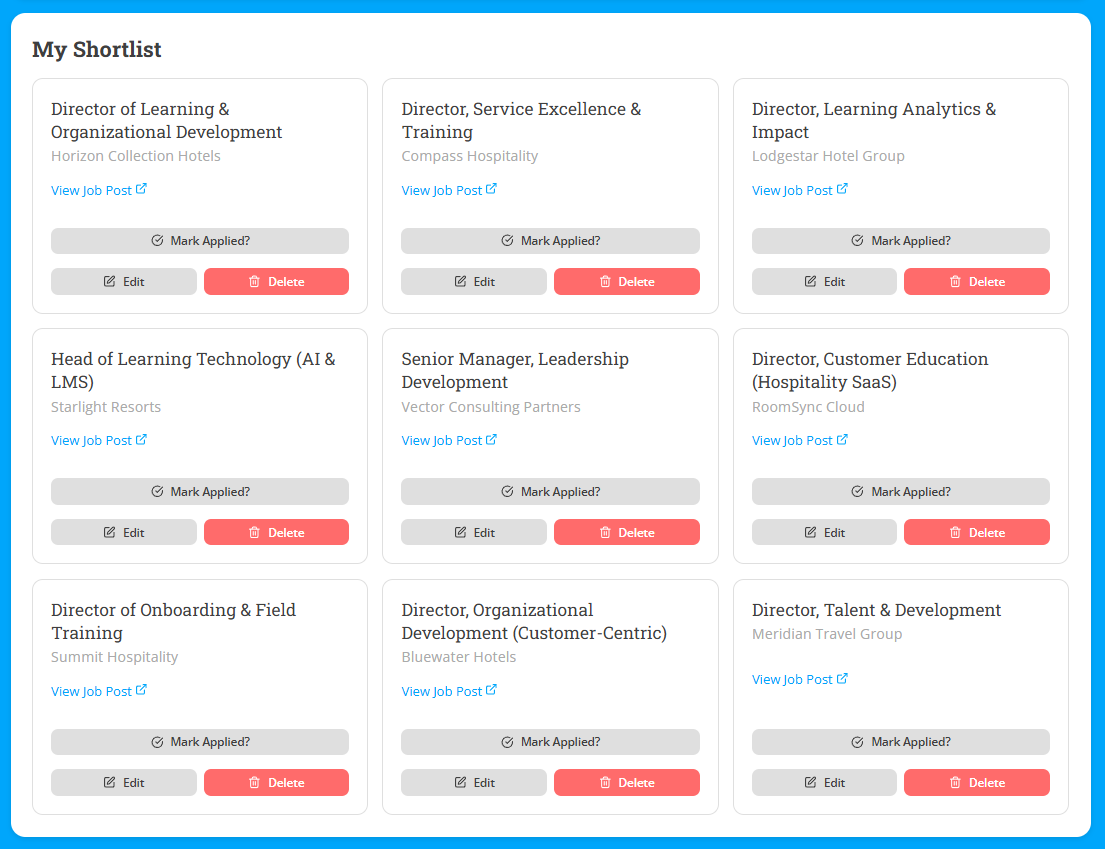This screenshot has width=1105, height=849.
Task: Mark the Compass Hospitality training role as applied
Action: coord(550,240)
